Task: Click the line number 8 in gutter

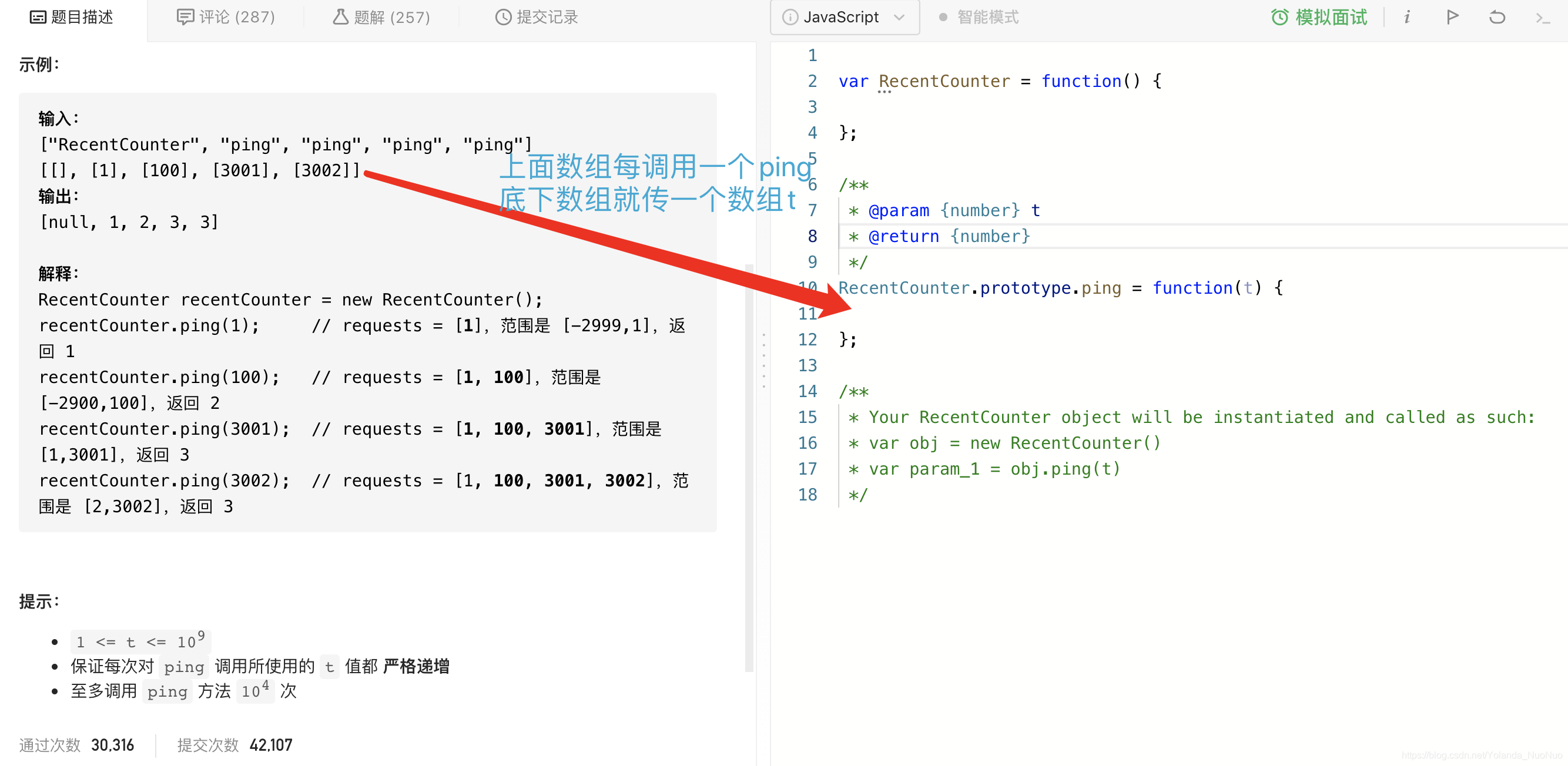Action: point(812,236)
